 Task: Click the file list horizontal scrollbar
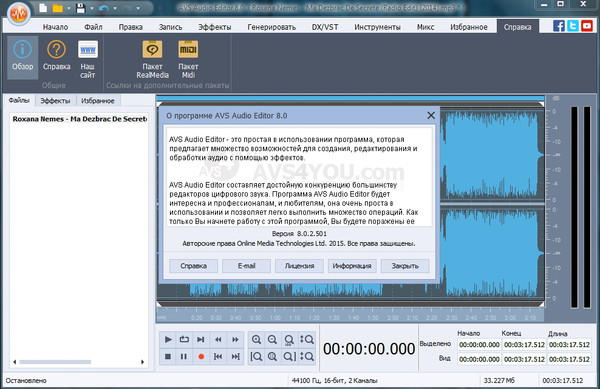55,362
